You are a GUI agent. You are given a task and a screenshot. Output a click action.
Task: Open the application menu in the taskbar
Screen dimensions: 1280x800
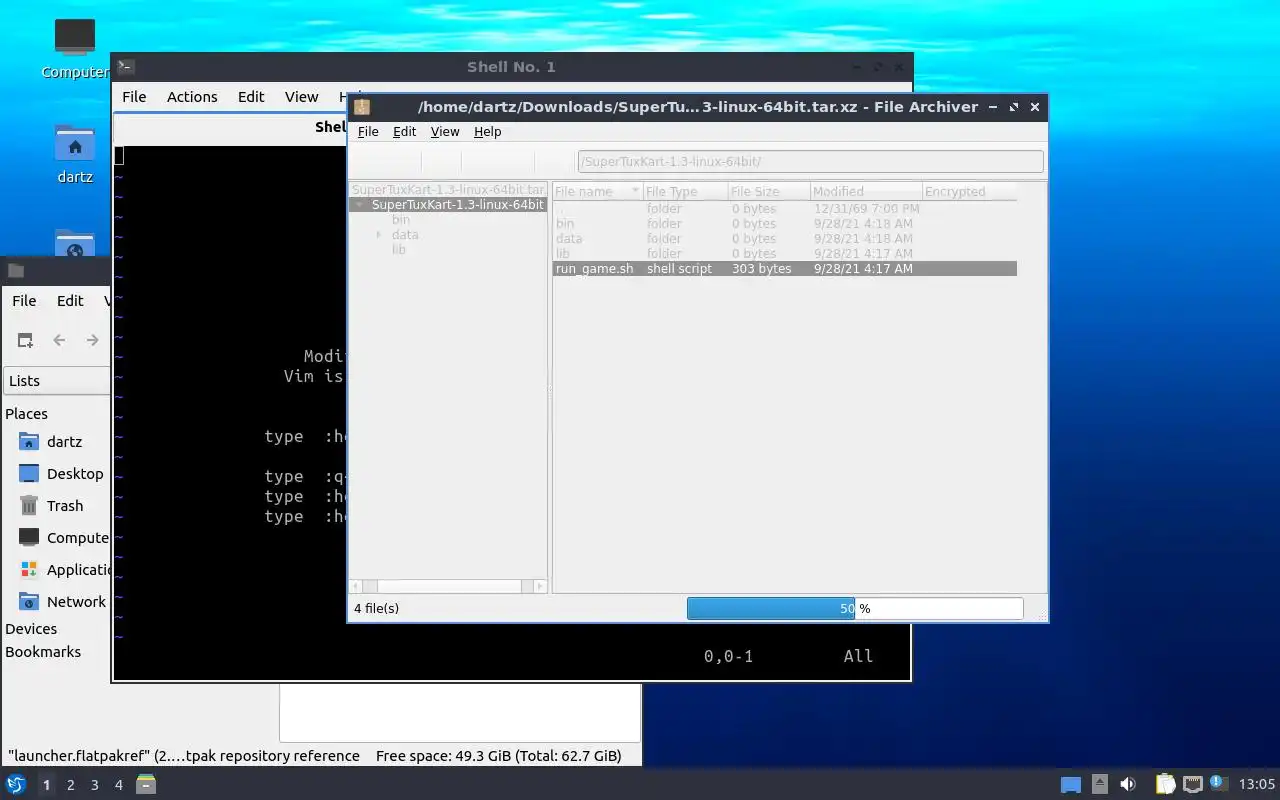click(x=15, y=784)
